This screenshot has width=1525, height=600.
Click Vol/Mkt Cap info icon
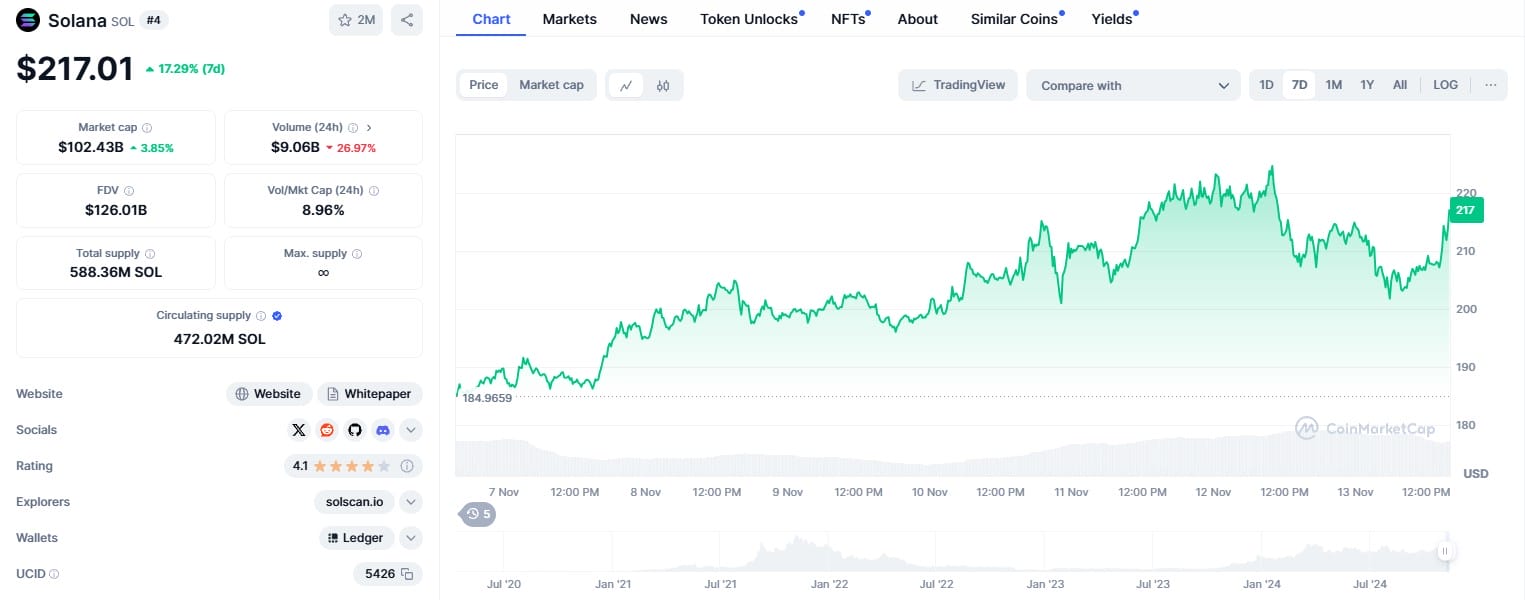pyautogui.click(x=374, y=190)
